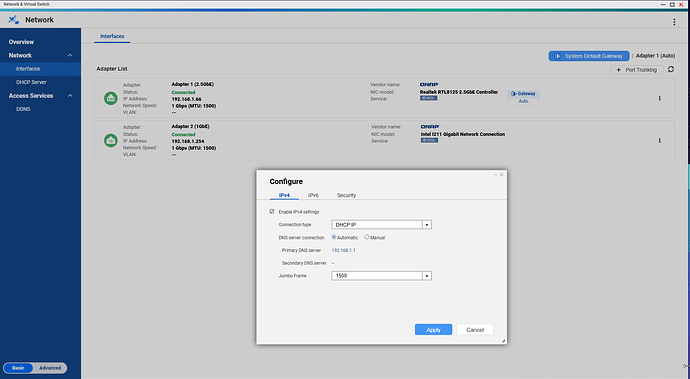Viewport: 690px width, 379px height.
Task: Click the WOL badge under Realtek controller
Action: [x=428, y=98]
